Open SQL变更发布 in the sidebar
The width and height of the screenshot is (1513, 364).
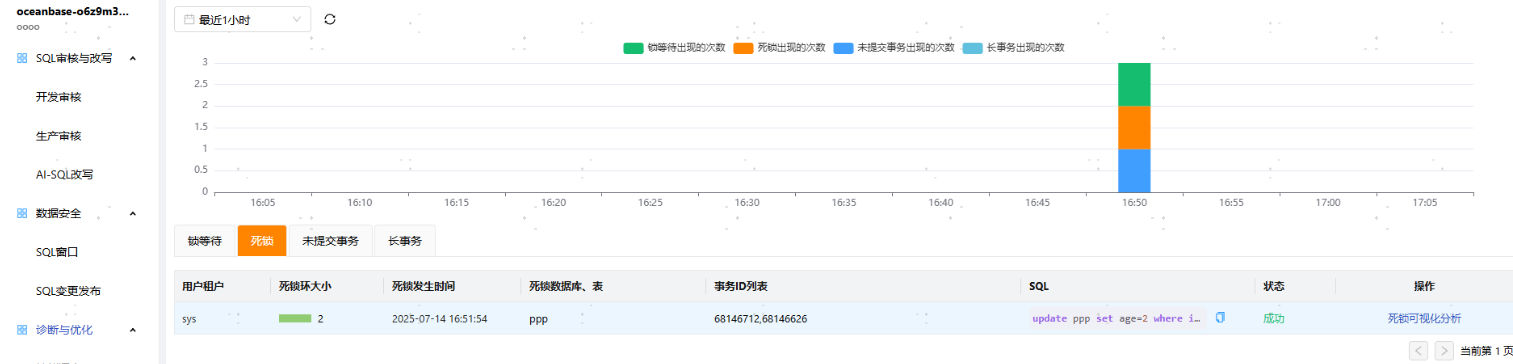[68, 291]
